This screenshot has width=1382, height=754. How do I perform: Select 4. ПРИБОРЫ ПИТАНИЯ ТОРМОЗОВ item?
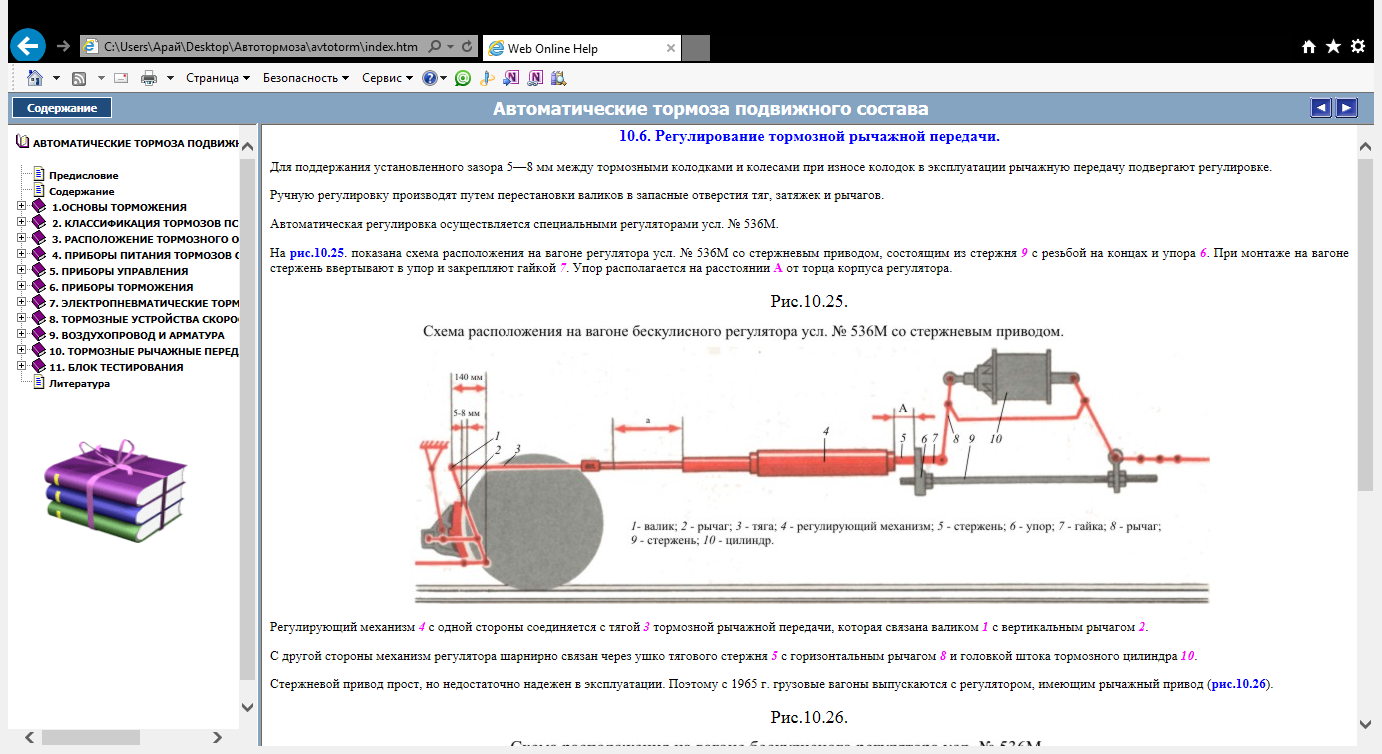coord(145,255)
